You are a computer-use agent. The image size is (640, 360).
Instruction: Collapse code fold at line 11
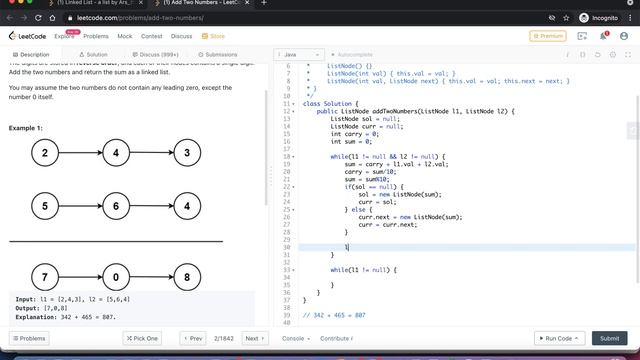[x=293, y=104]
